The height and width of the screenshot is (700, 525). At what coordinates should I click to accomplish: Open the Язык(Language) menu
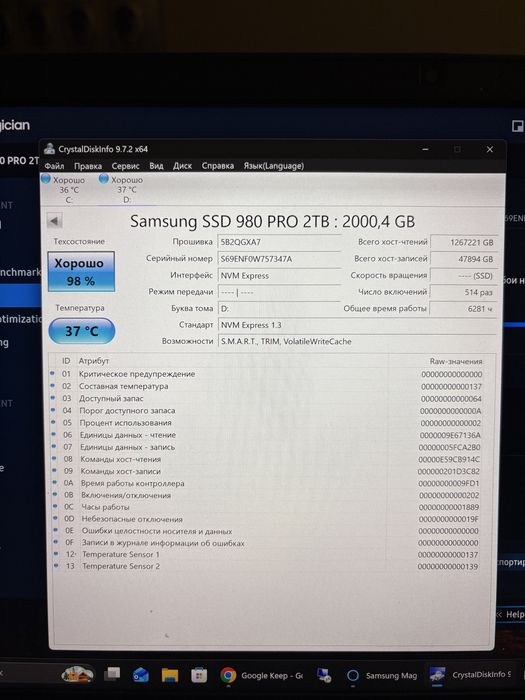pyautogui.click(x=274, y=166)
